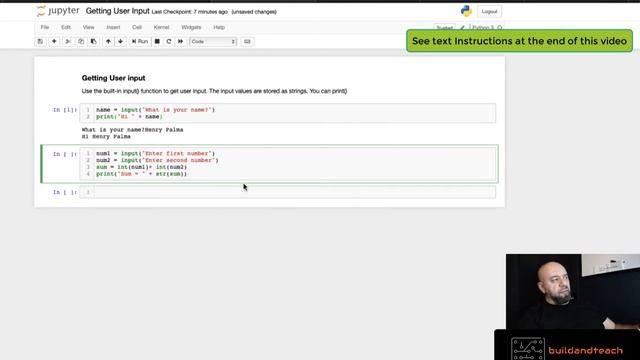Open the Widgets menu
Image resolution: width=640 pixels, height=360 pixels.
coord(191,27)
